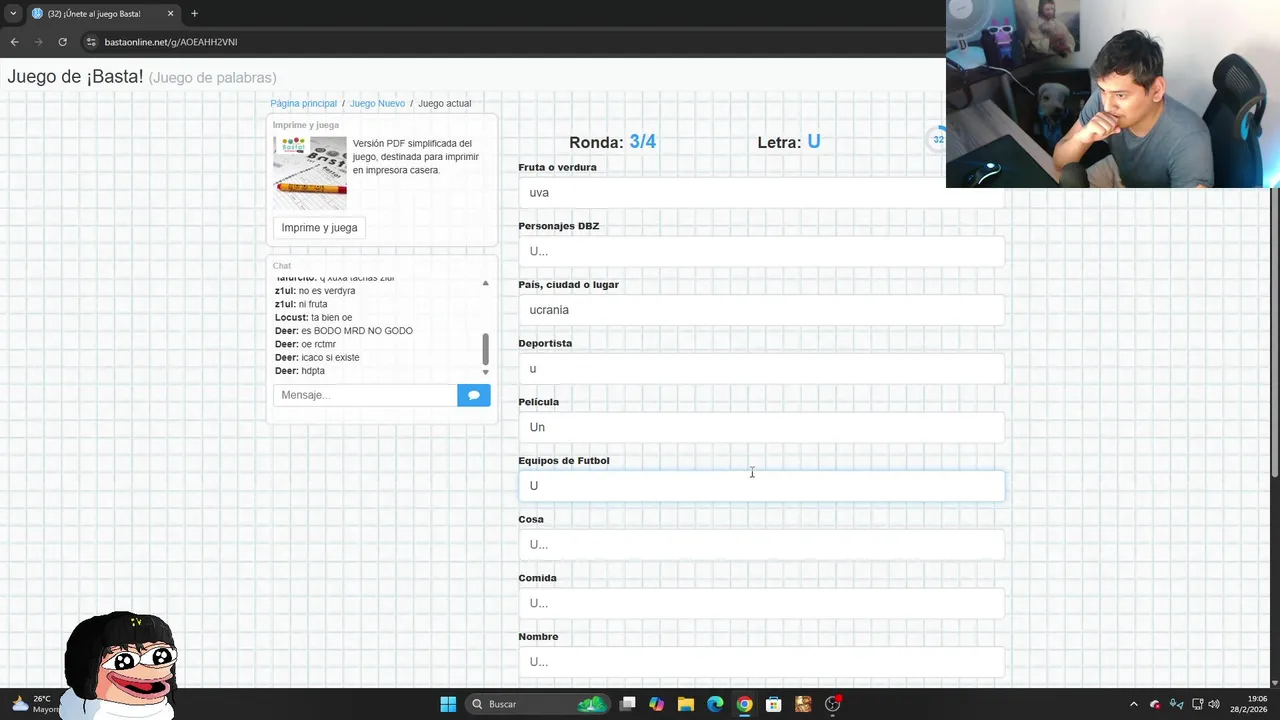
Task: Send the chat message with the blue button
Action: tap(474, 395)
